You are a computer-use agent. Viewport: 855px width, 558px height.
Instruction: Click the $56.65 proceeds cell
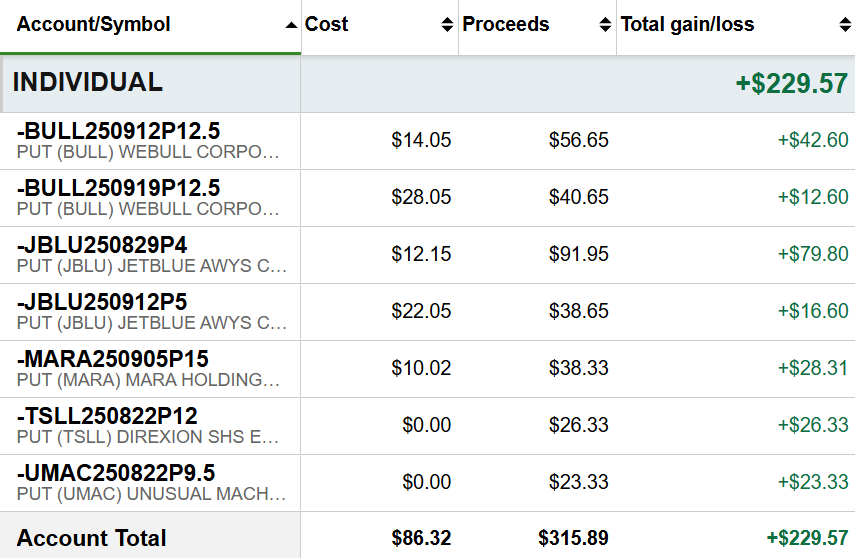tap(579, 140)
